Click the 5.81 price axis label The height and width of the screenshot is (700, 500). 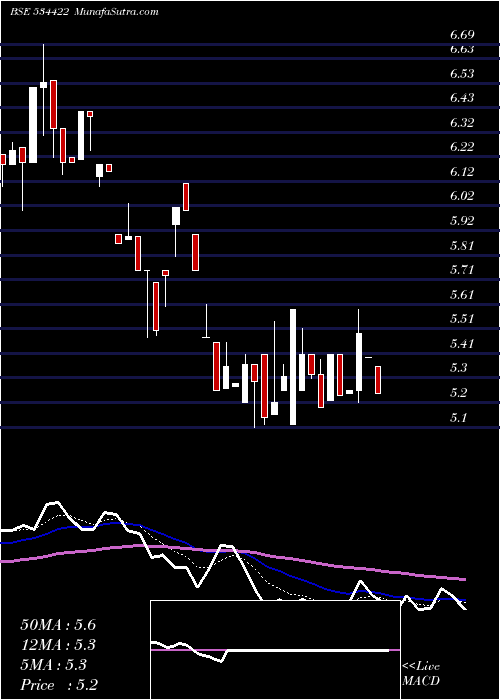point(462,246)
